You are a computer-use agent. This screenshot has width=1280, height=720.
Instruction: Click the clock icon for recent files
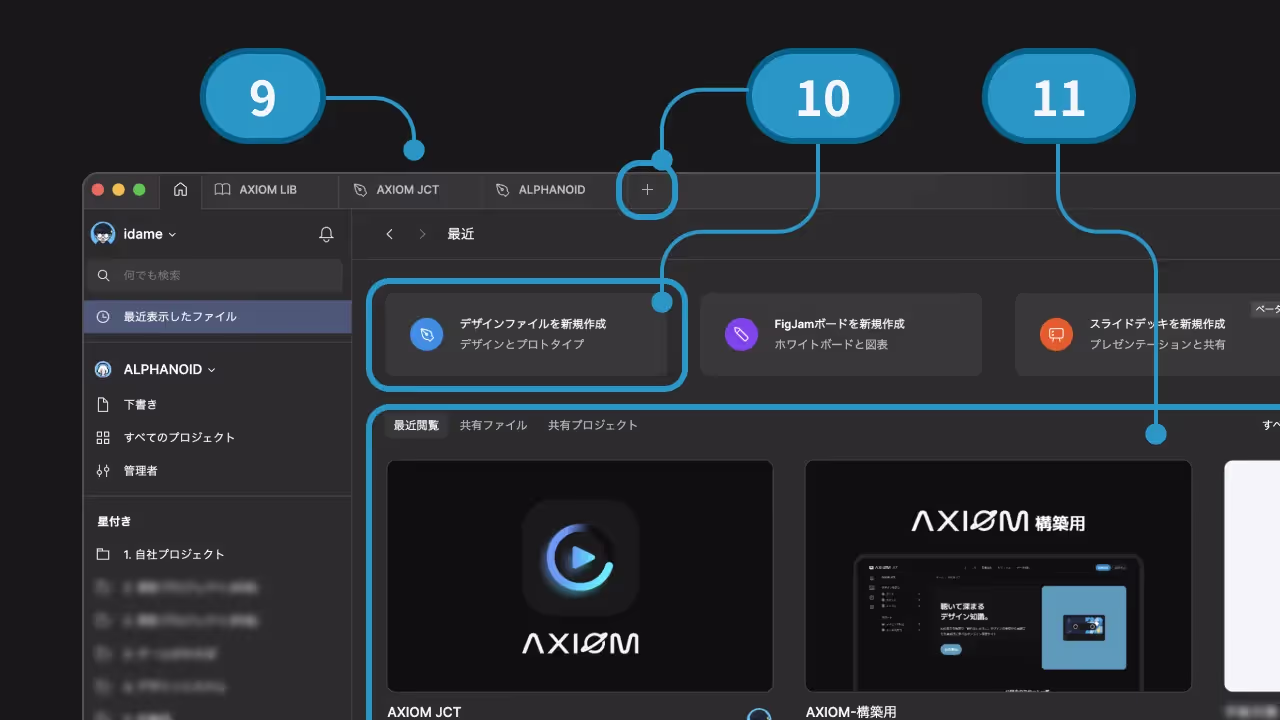tap(103, 317)
